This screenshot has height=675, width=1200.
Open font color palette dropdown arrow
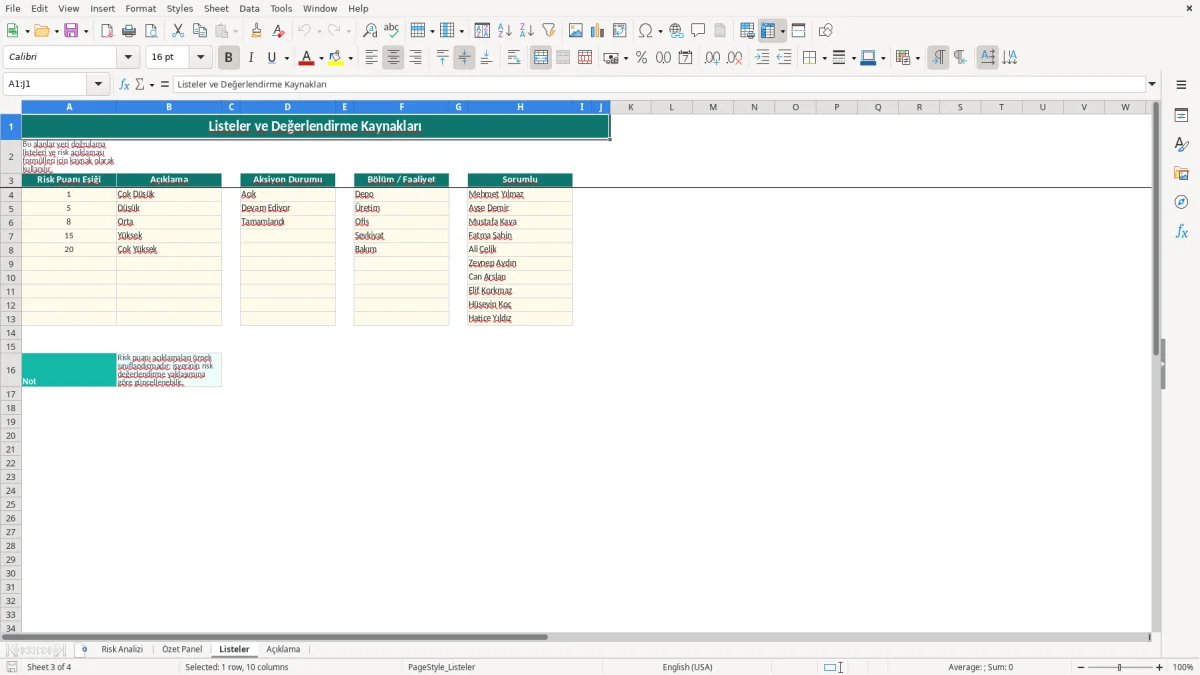click(x=320, y=58)
